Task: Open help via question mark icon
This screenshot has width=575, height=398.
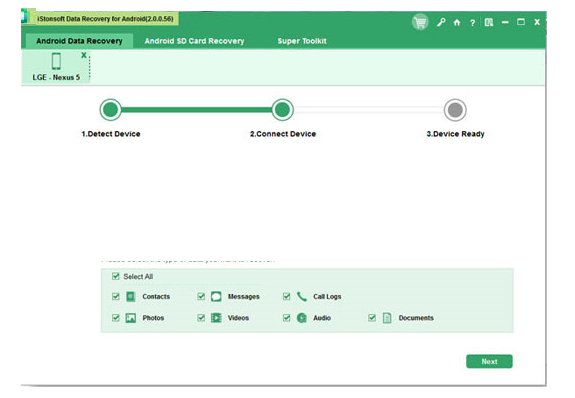Action: pyautogui.click(x=472, y=23)
